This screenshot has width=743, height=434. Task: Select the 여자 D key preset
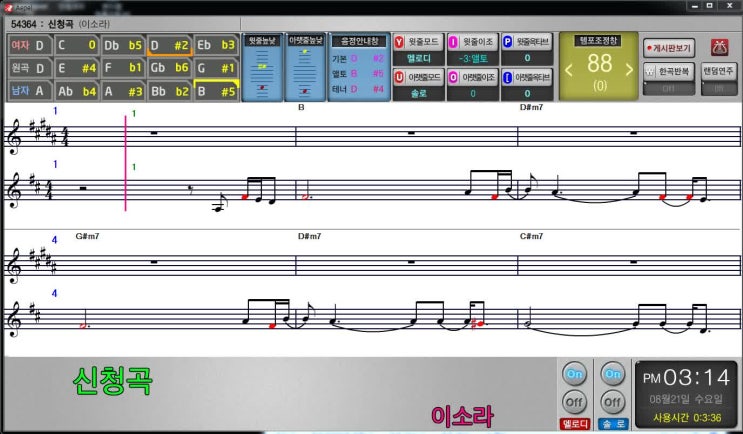pyautogui.click(x=29, y=45)
